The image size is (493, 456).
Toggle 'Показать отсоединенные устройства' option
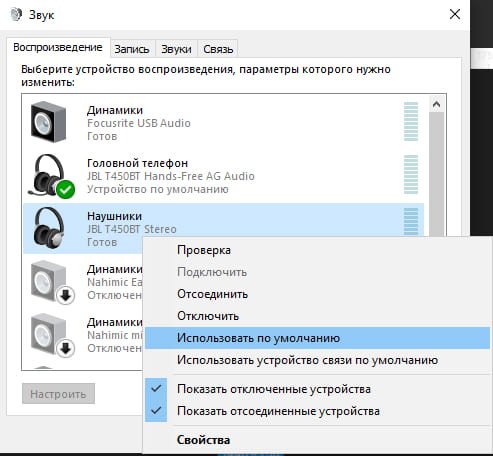pos(278,411)
